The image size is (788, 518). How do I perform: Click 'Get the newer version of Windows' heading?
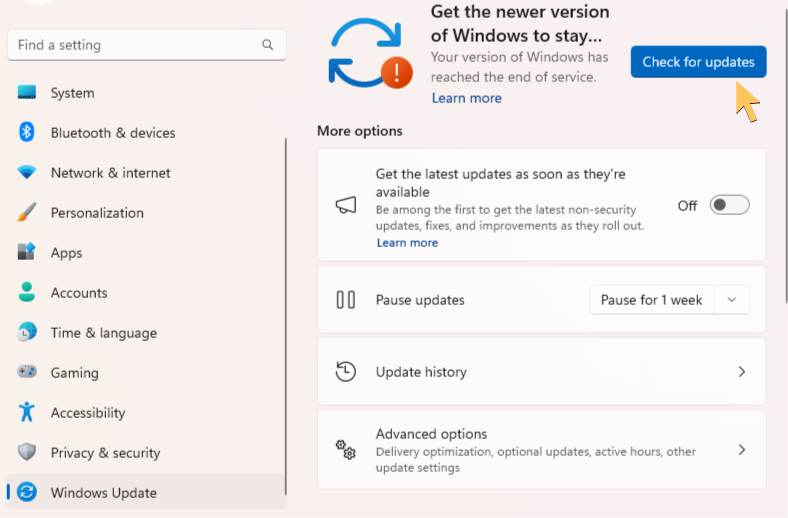click(520, 23)
